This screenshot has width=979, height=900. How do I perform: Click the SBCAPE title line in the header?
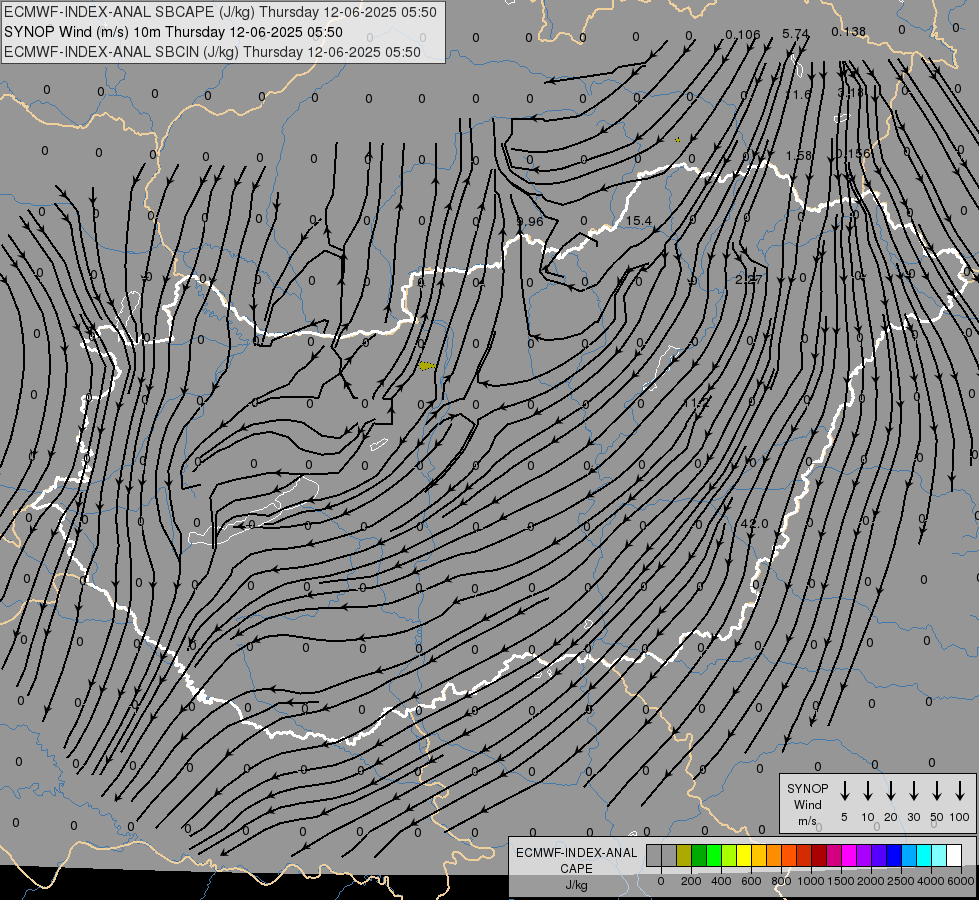click(220, 12)
